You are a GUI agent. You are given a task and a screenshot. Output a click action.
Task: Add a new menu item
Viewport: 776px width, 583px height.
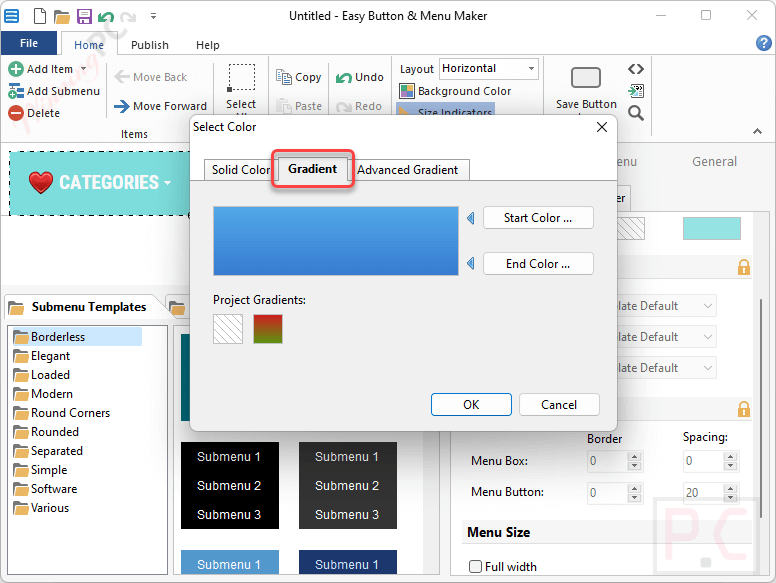pyautogui.click(x=41, y=69)
